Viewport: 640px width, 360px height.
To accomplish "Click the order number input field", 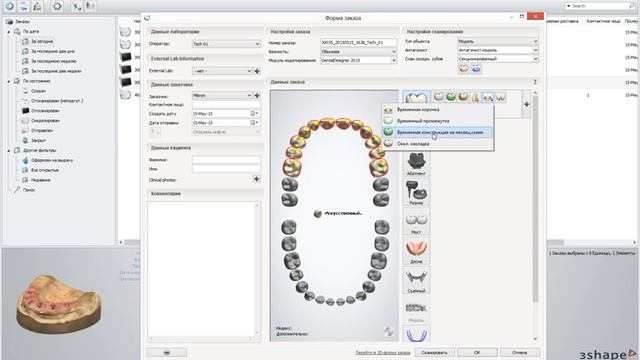I will point(358,42).
